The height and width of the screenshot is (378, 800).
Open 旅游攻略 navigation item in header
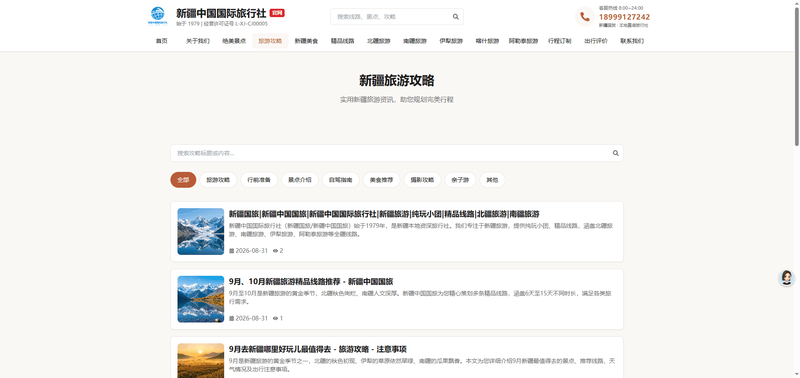[x=270, y=41]
